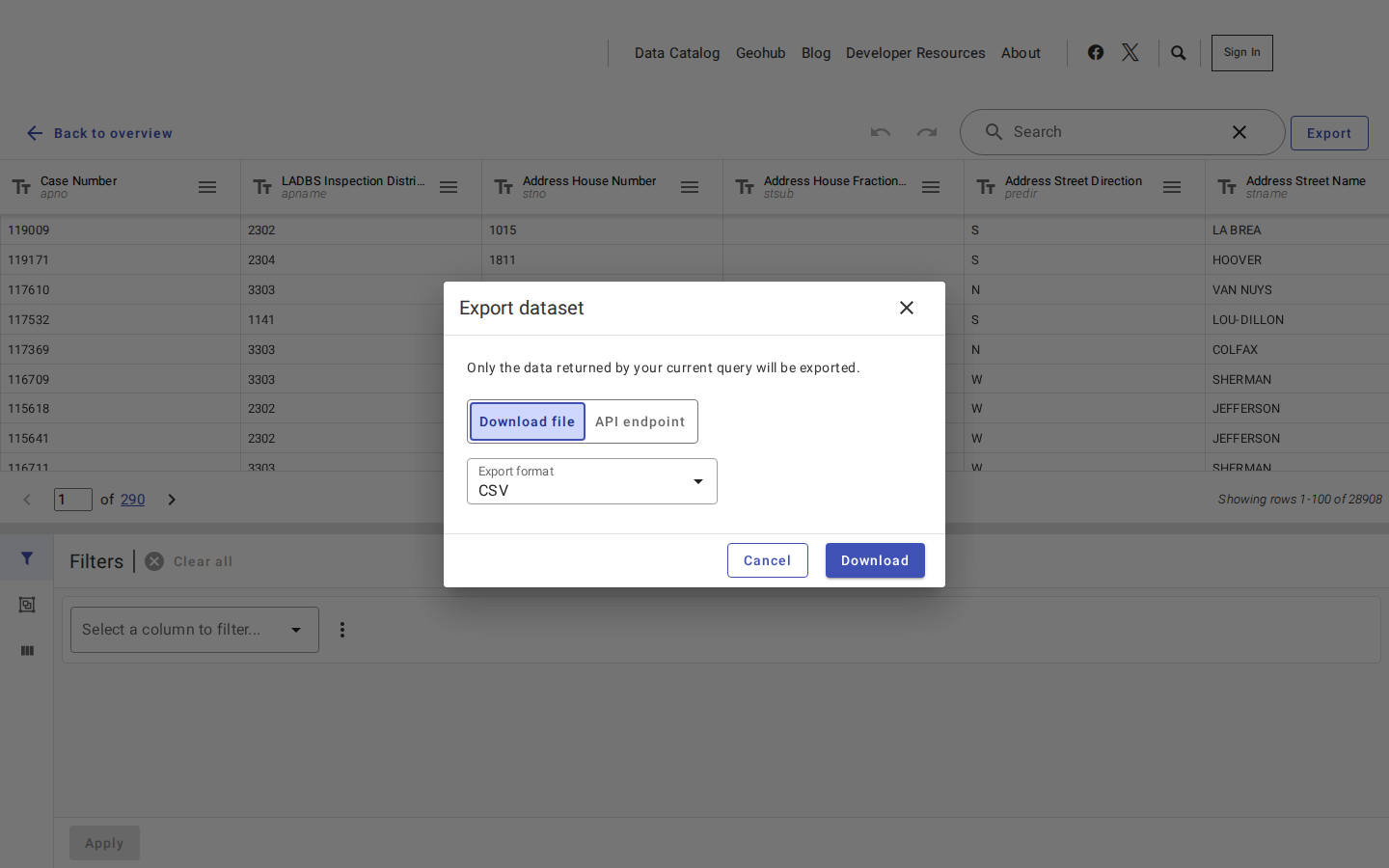Viewport: 1389px width, 868px height.
Task: Open Case Number column menu
Action: [207, 187]
